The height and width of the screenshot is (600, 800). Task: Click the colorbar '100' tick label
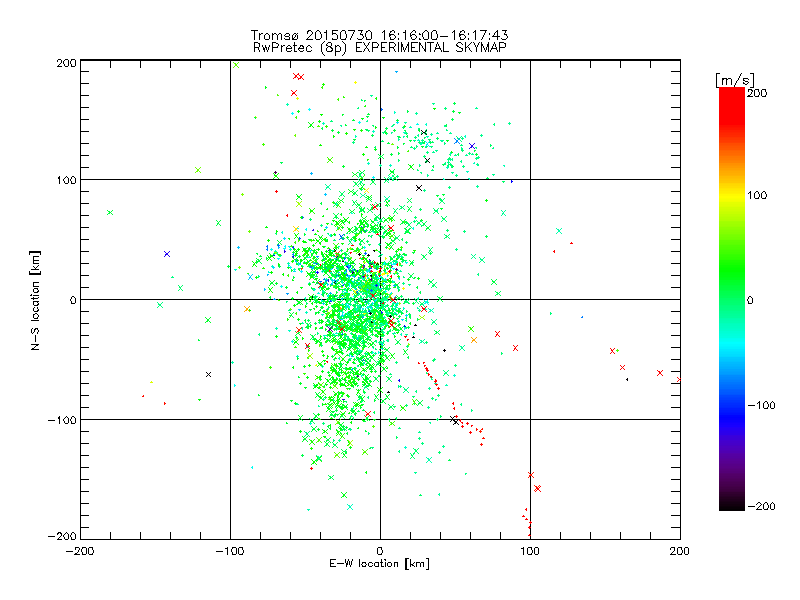click(x=757, y=195)
